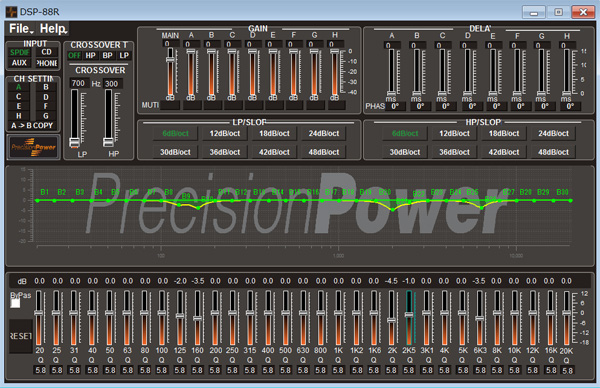Click the A -> B COPY button

[x=32, y=126]
